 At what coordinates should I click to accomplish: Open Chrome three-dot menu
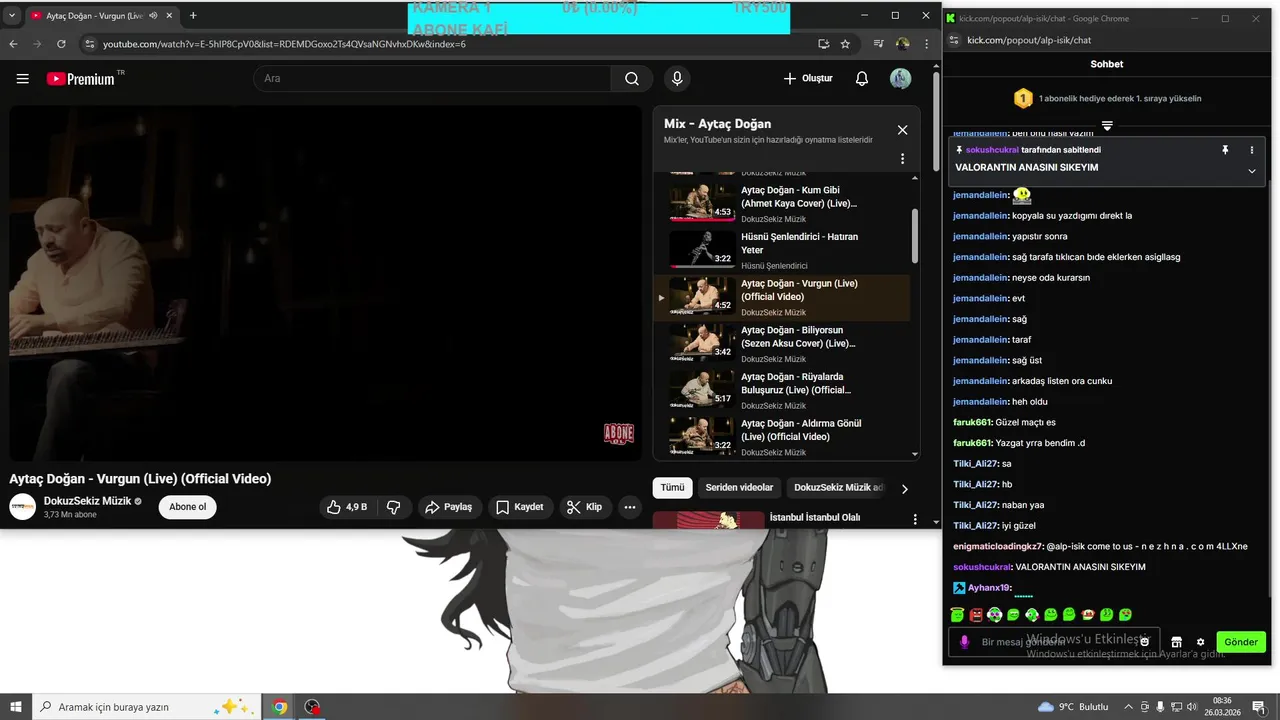click(925, 44)
